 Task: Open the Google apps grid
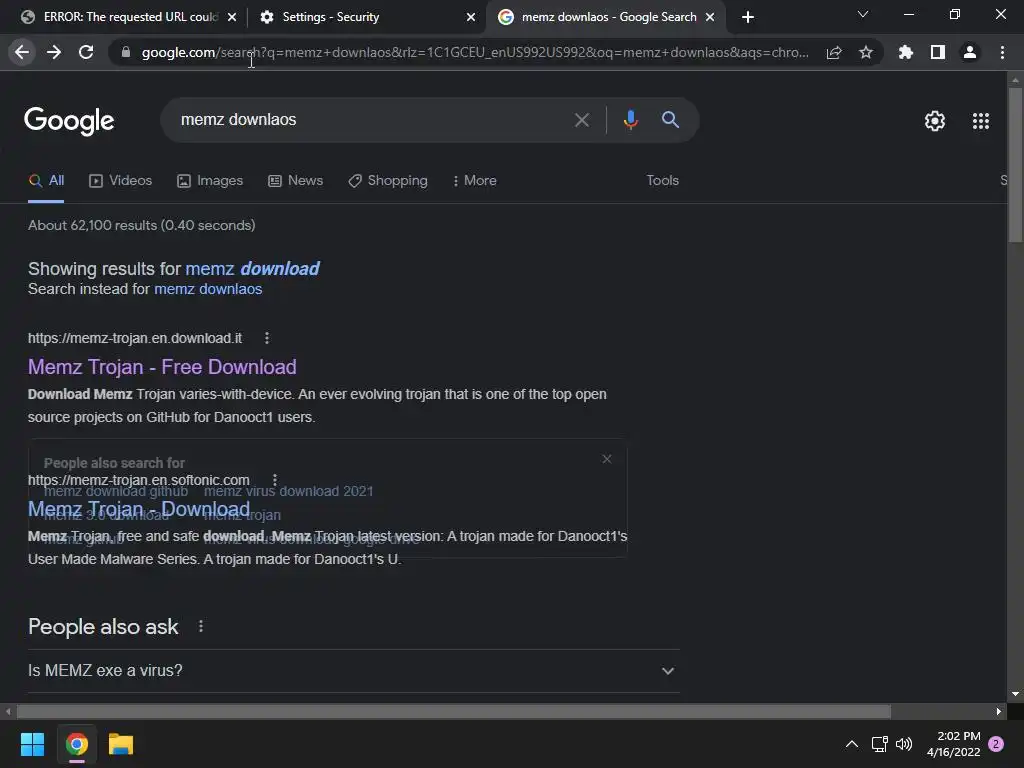980,121
